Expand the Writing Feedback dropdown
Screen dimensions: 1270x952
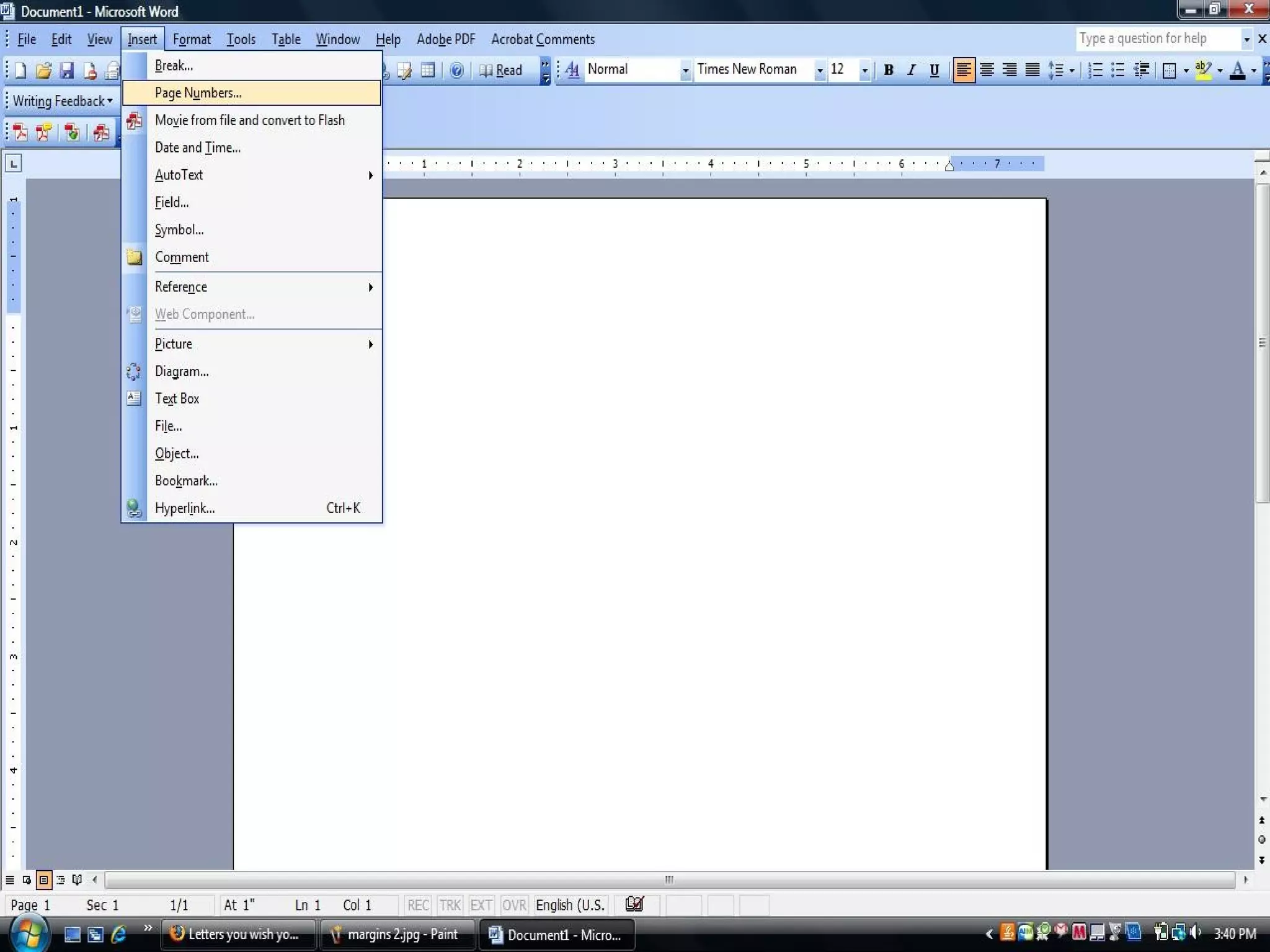110,100
